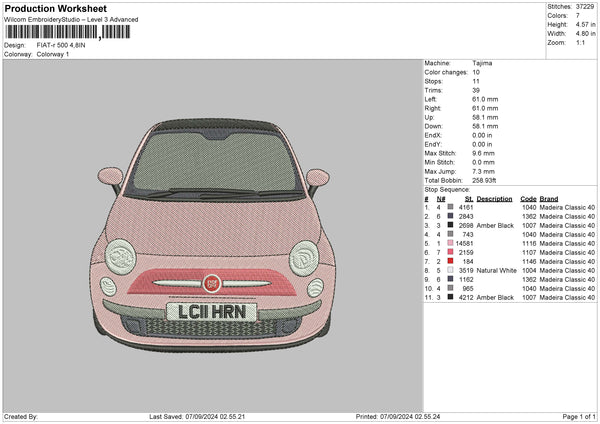Click the Brand column header
The image size is (600, 424).
549,198
